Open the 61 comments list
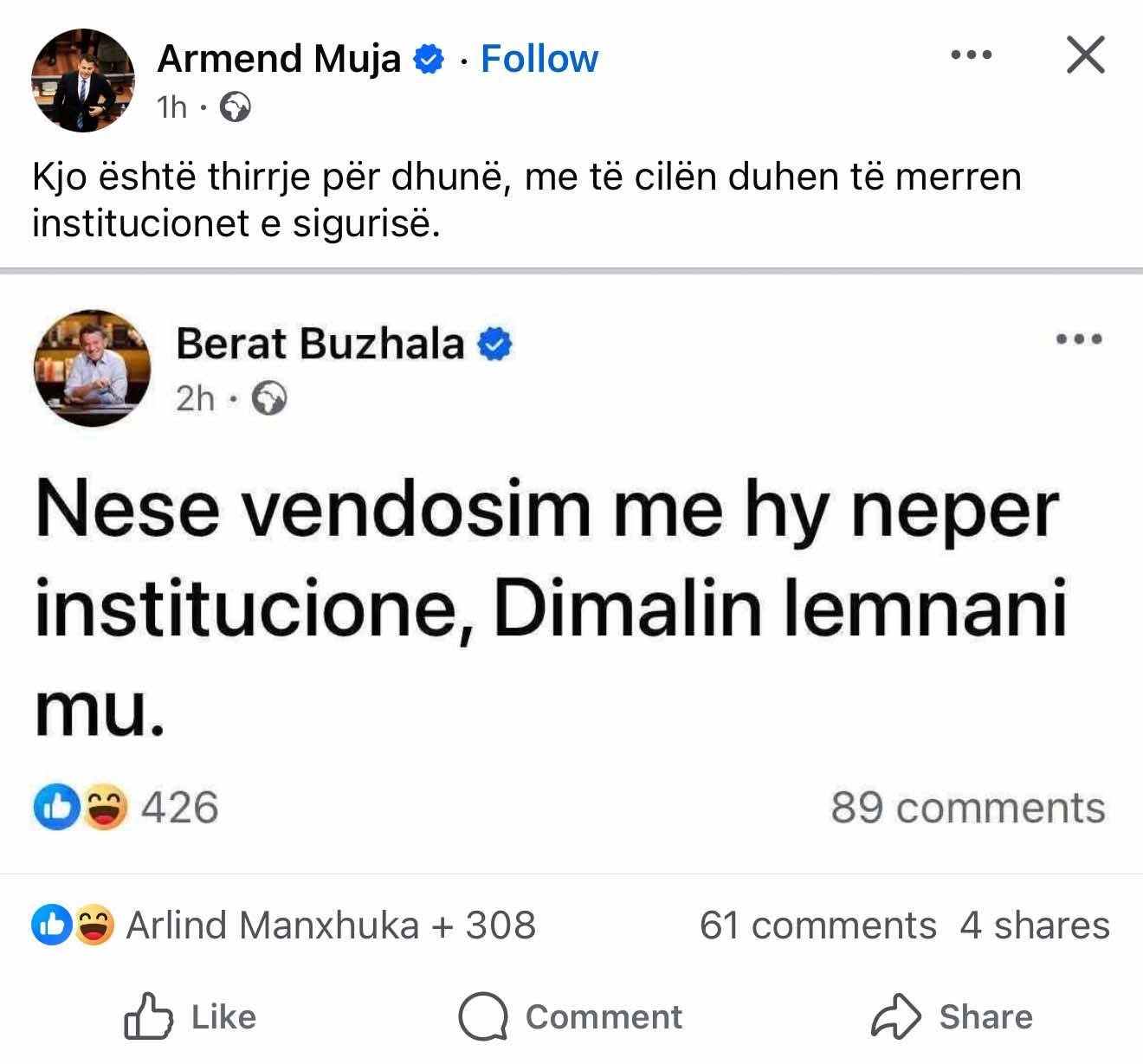 pyautogui.click(x=817, y=925)
